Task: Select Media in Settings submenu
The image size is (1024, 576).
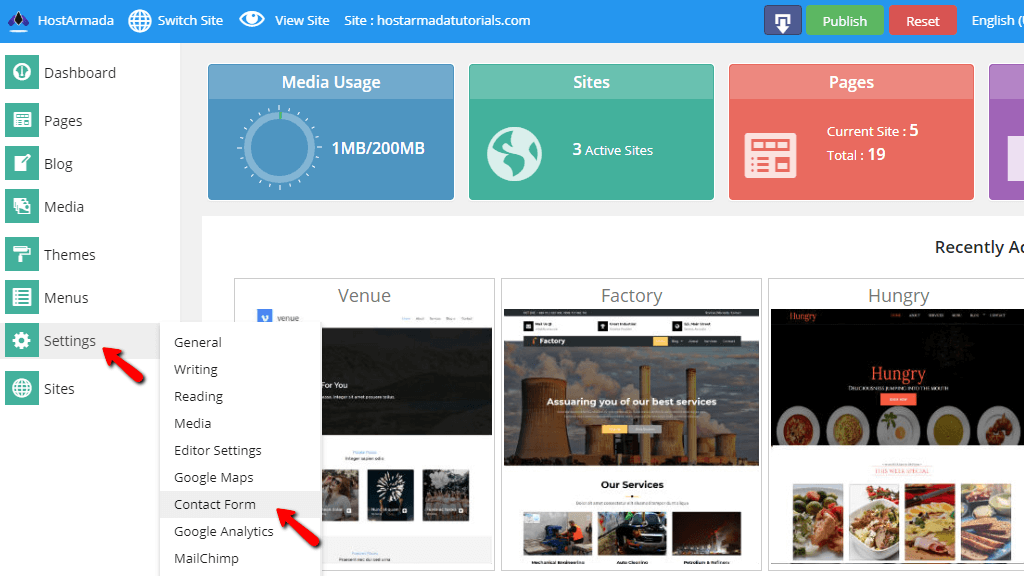Action: [192, 423]
